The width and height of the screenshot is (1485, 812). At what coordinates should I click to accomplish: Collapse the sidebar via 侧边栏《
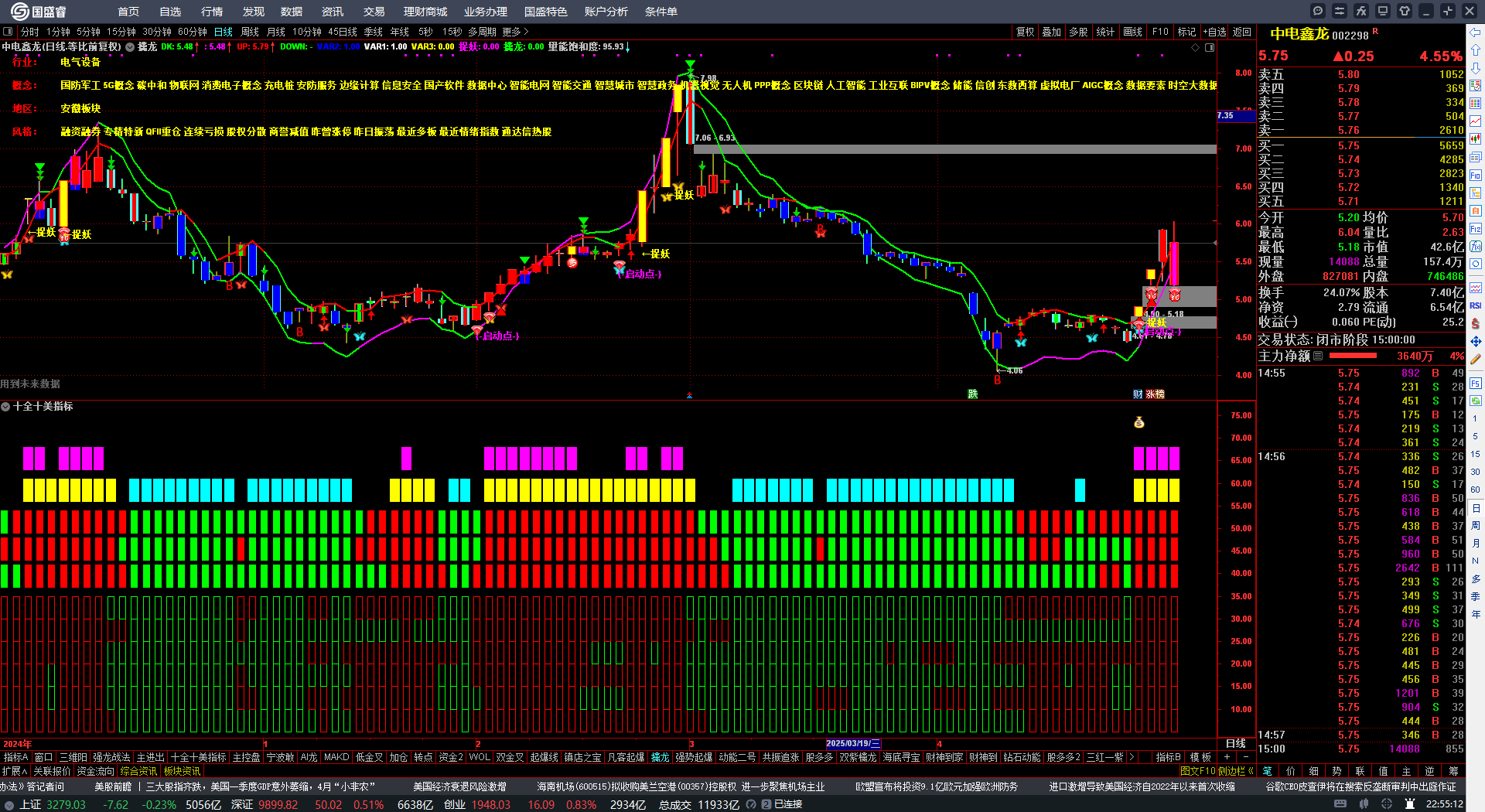1236,771
